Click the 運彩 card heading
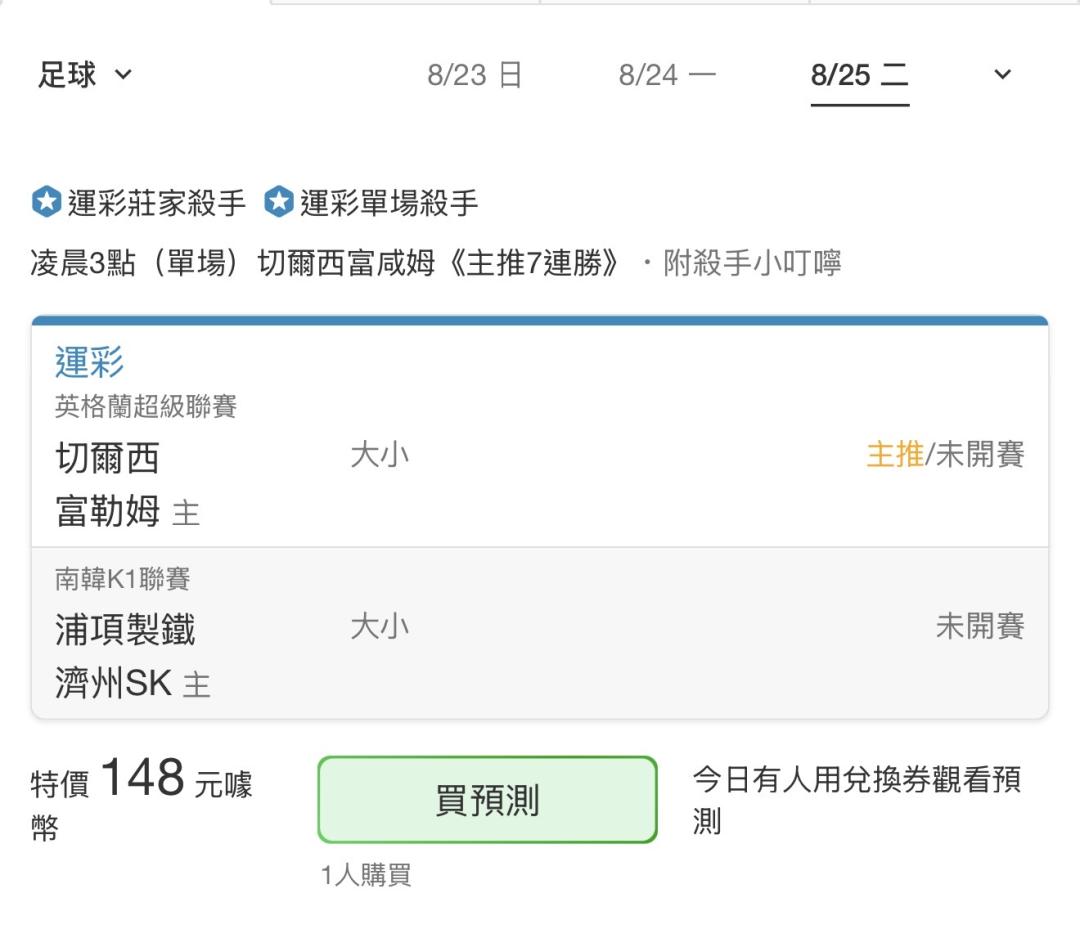The width and height of the screenshot is (1080, 938). click(x=90, y=362)
